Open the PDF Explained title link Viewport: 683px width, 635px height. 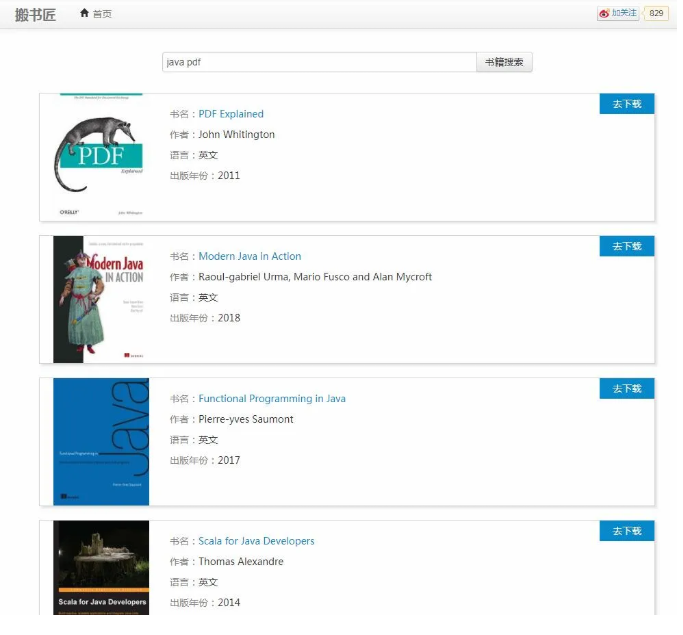(233, 115)
